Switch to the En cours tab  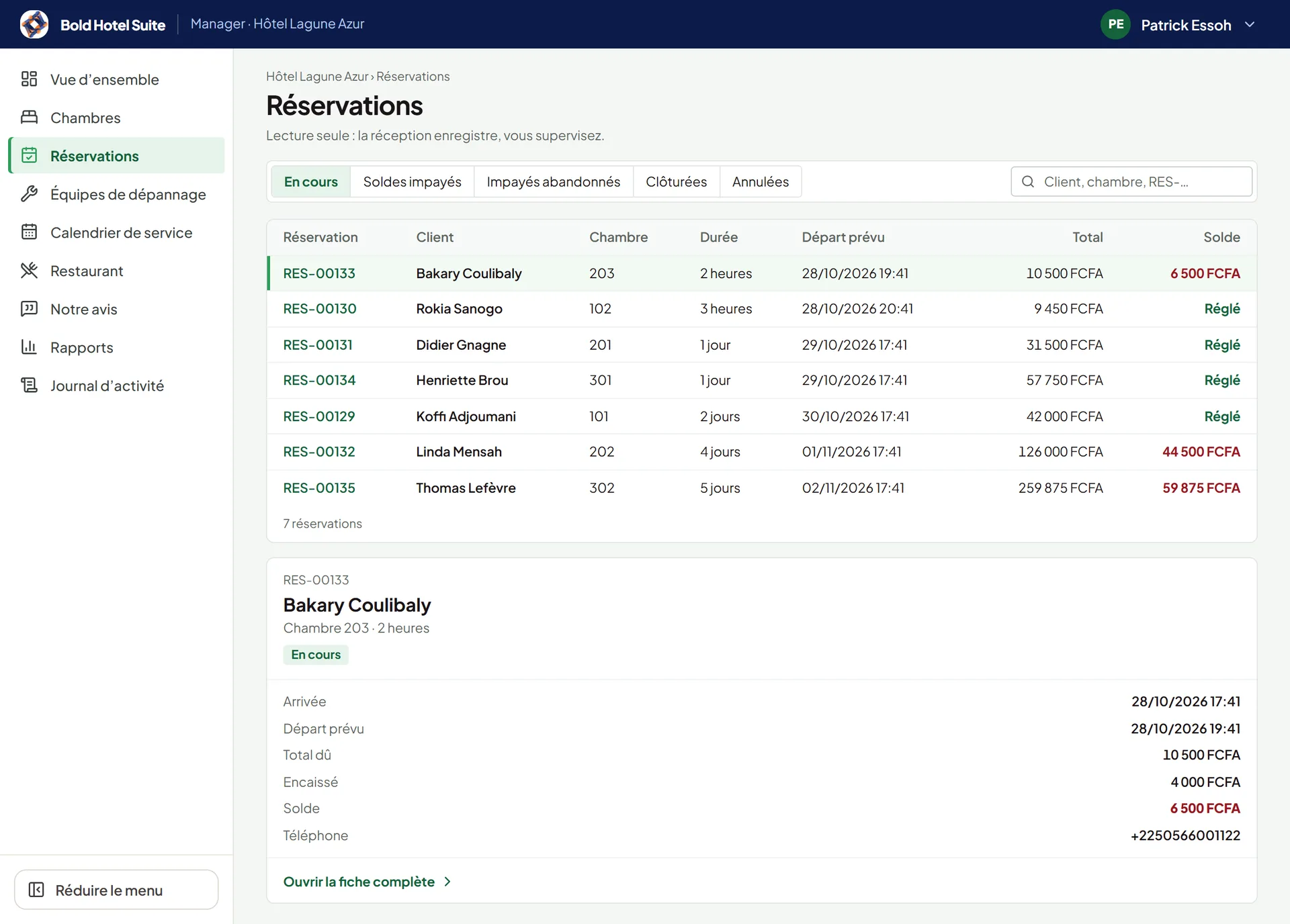(x=311, y=181)
